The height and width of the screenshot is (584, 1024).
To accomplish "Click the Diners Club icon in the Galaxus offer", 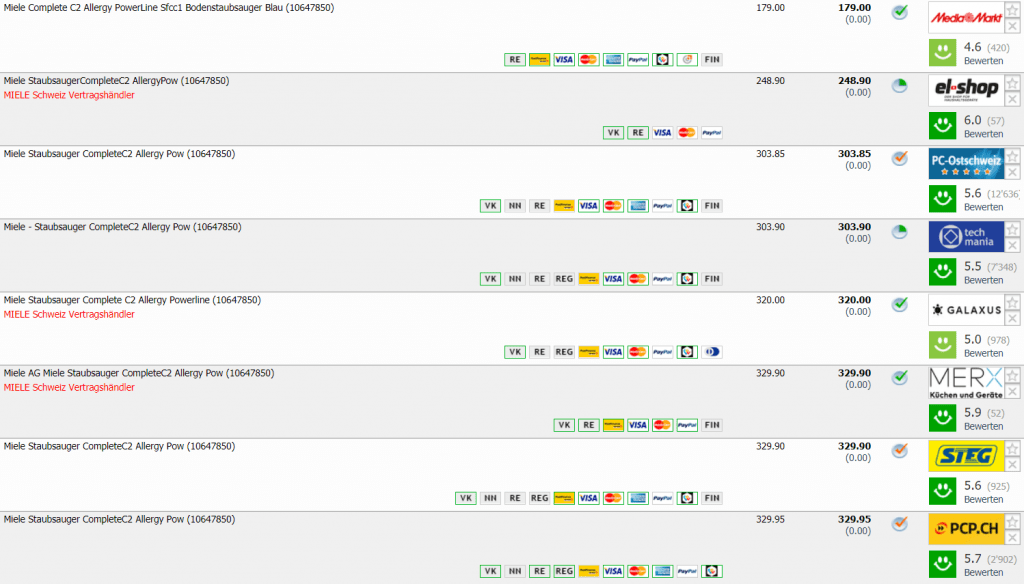I will coord(712,352).
